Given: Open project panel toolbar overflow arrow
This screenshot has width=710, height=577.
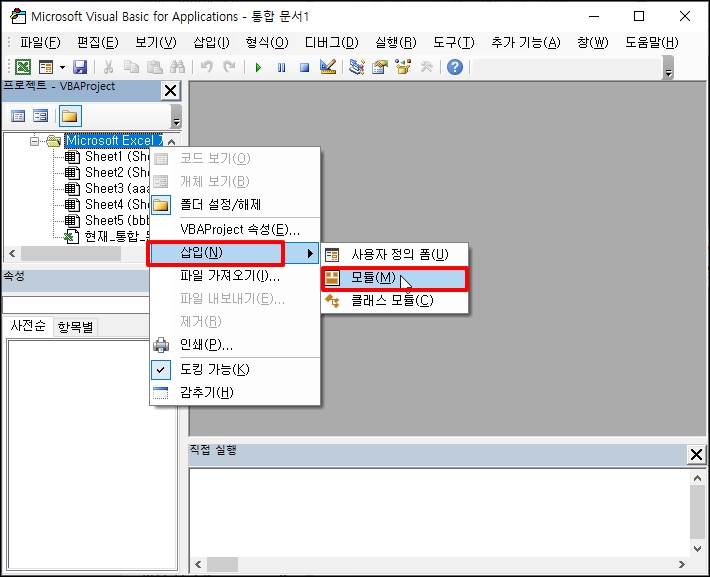Looking at the screenshot, I should tap(176, 117).
